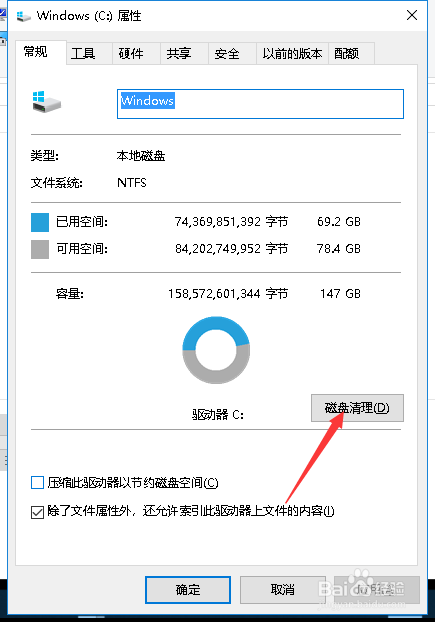Click the 已用空间 label
The image size is (435, 622).
click(x=82, y=222)
